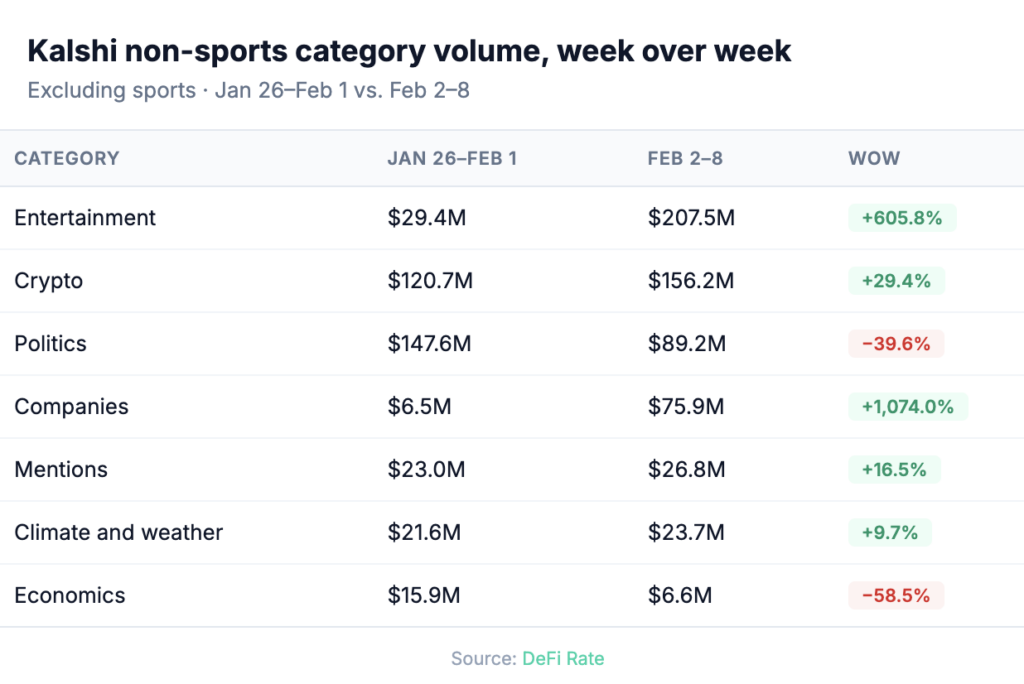
Task: Click the JAN 26–FEB 1 column header
Action: (x=452, y=158)
